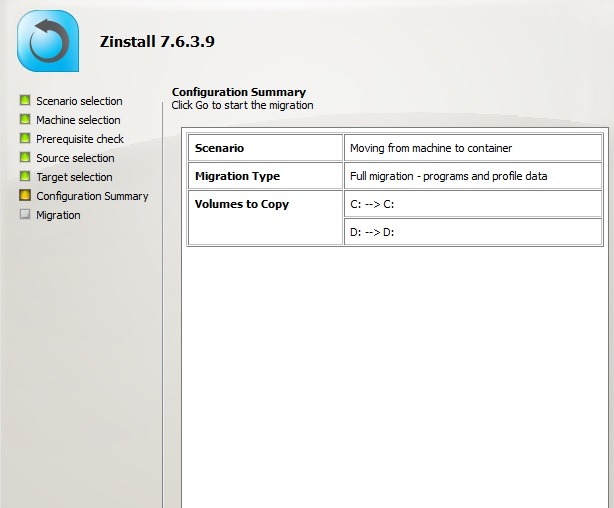Image resolution: width=614 pixels, height=508 pixels.
Task: Click the Volumes to Copy label
Action: 242,204
